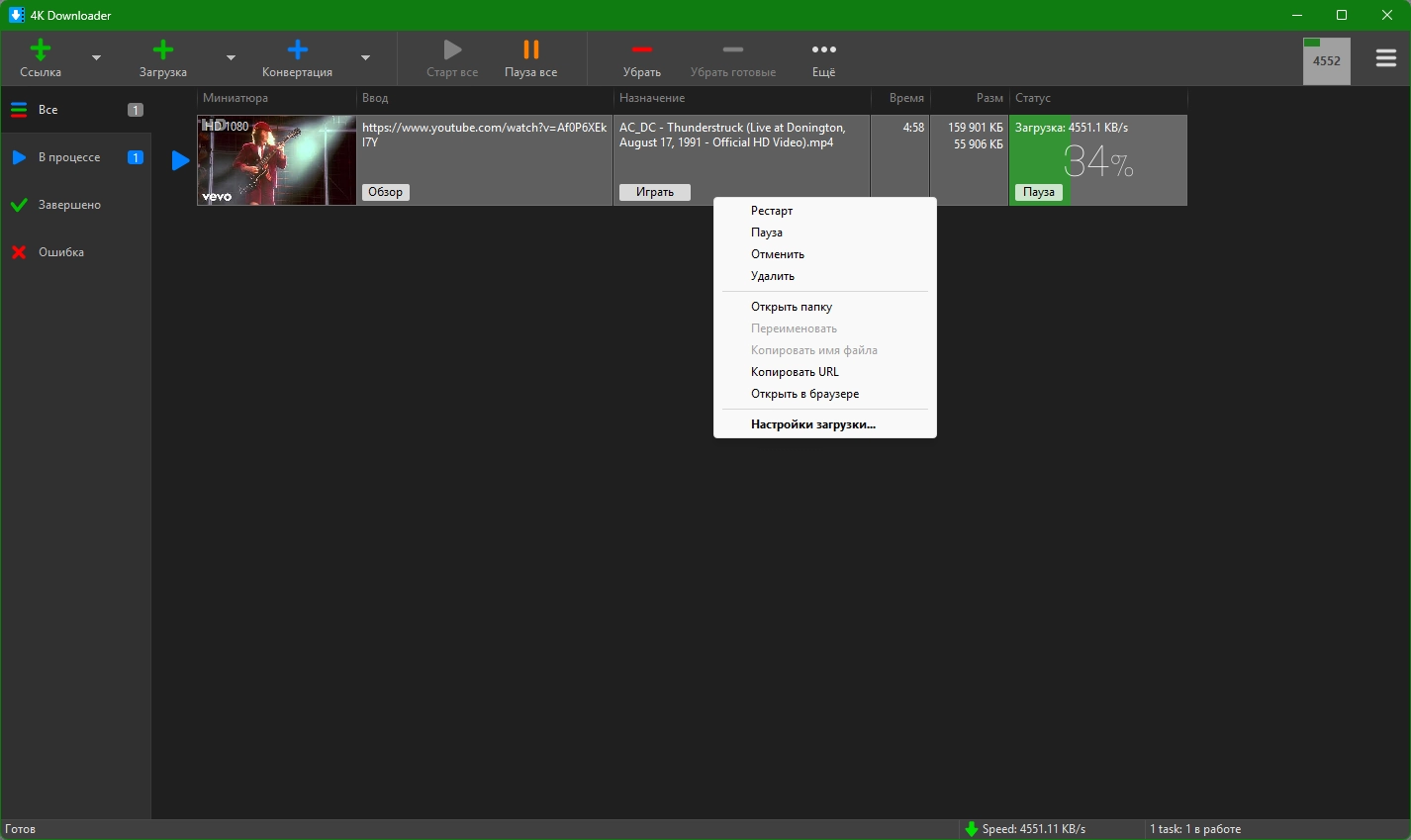Click the 4552 speed indicator box
Image resolution: width=1411 pixels, height=840 pixels.
tap(1327, 60)
